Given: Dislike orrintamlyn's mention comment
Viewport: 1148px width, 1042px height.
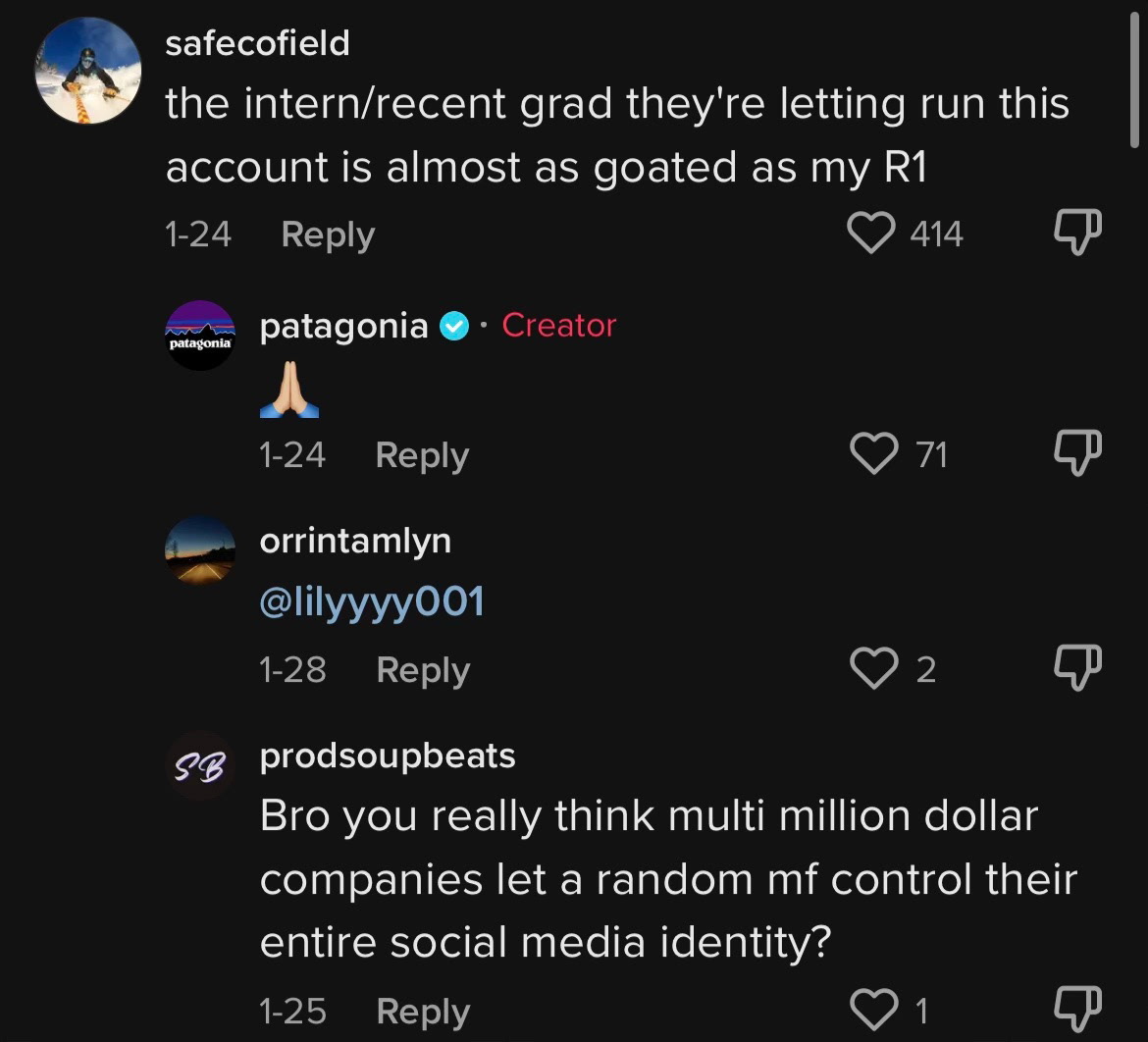Looking at the screenshot, I should click(1077, 669).
